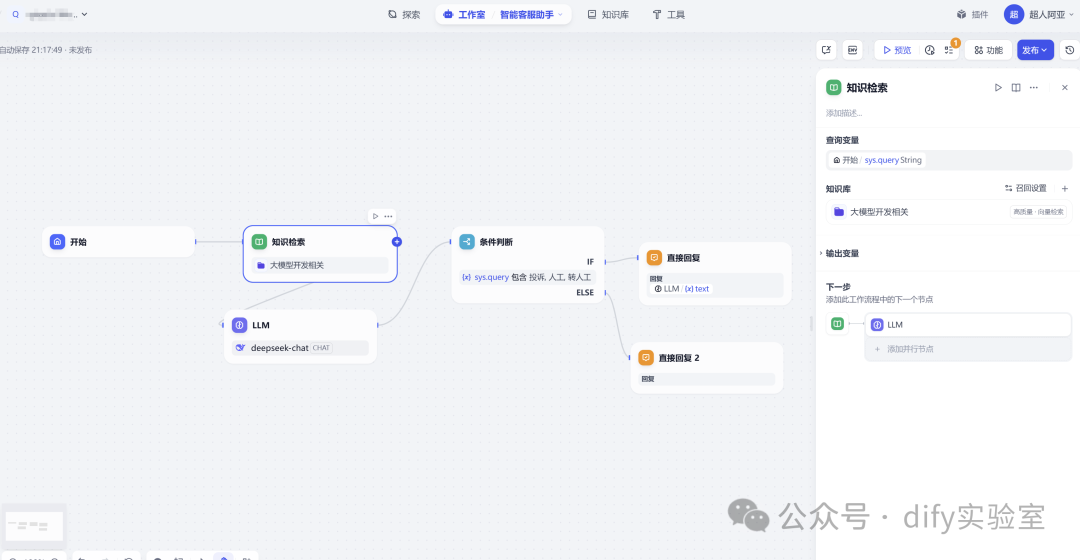
Task: Add a knowledge base with plus icon
Action: [1065, 188]
